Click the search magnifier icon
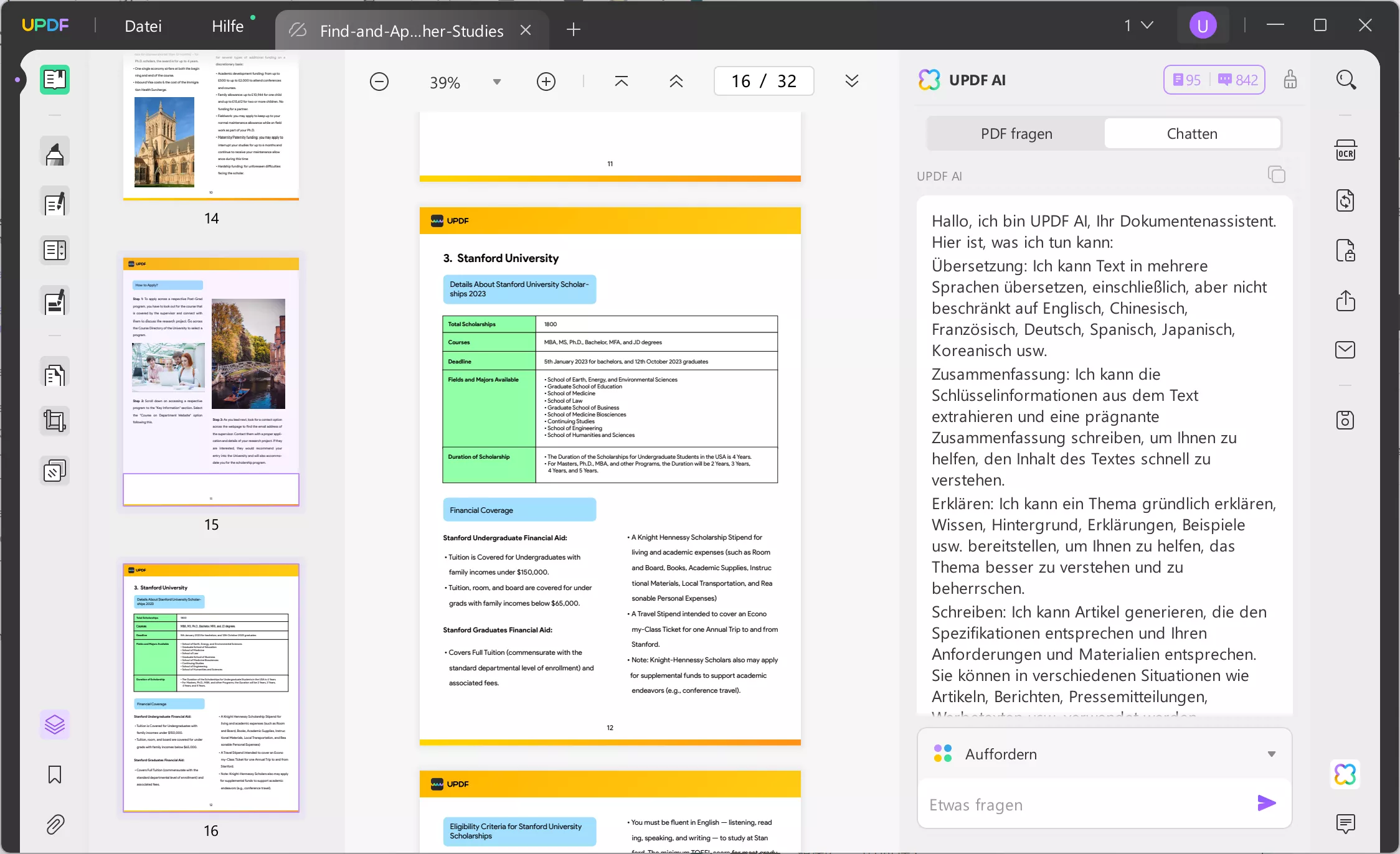Viewport: 1400px width, 854px height. coord(1345,80)
